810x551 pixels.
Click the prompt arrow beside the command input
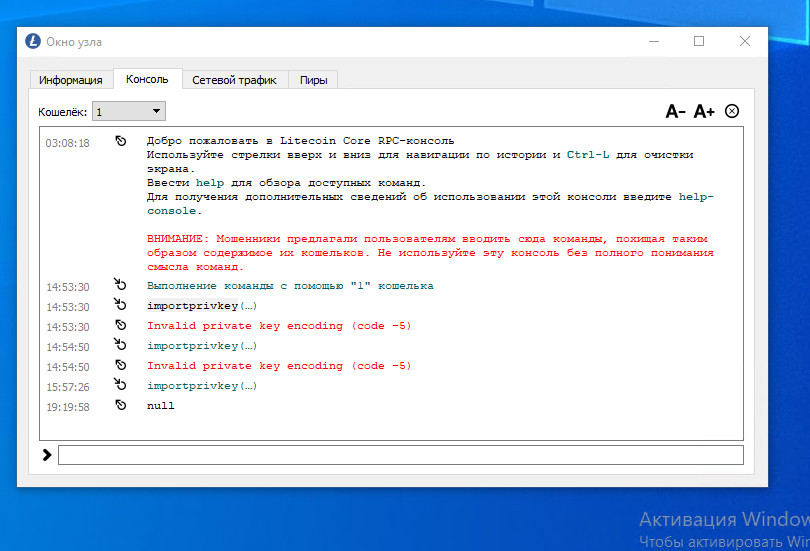click(47, 455)
